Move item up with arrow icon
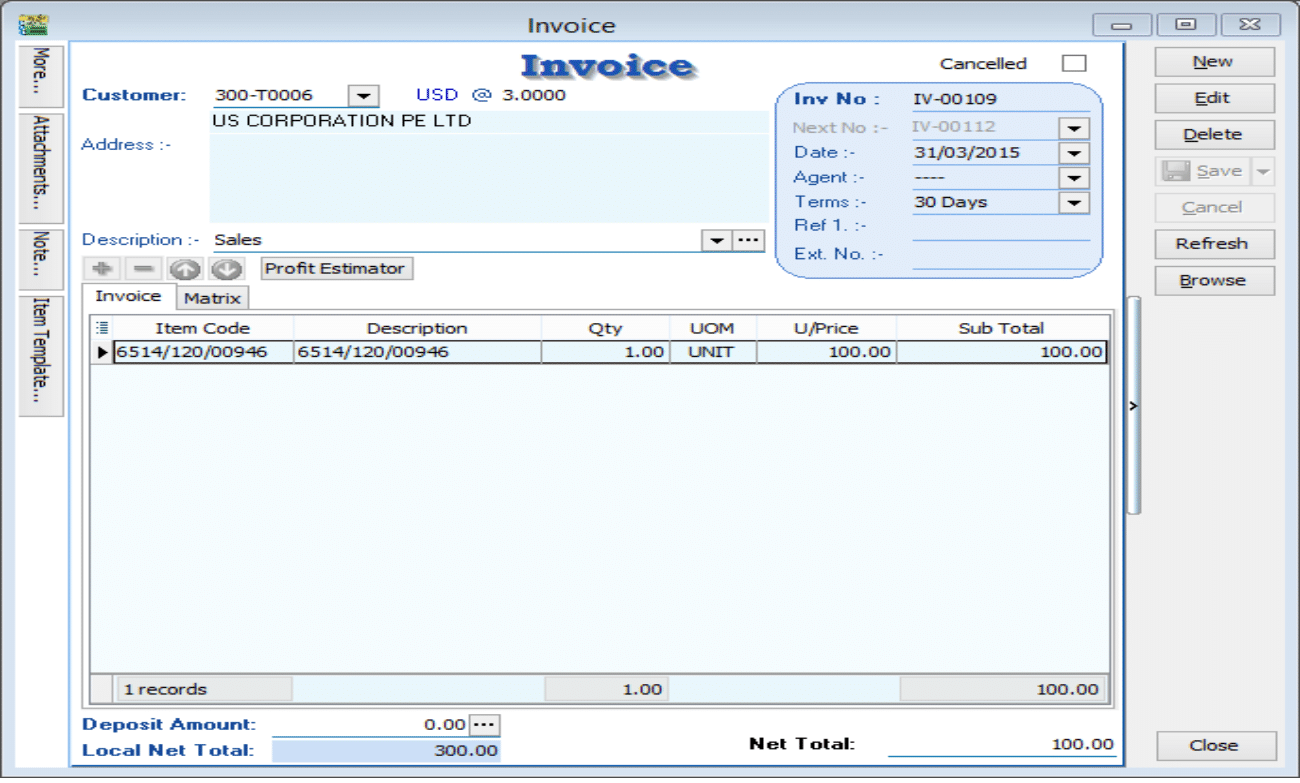1300x783 pixels. click(x=185, y=269)
